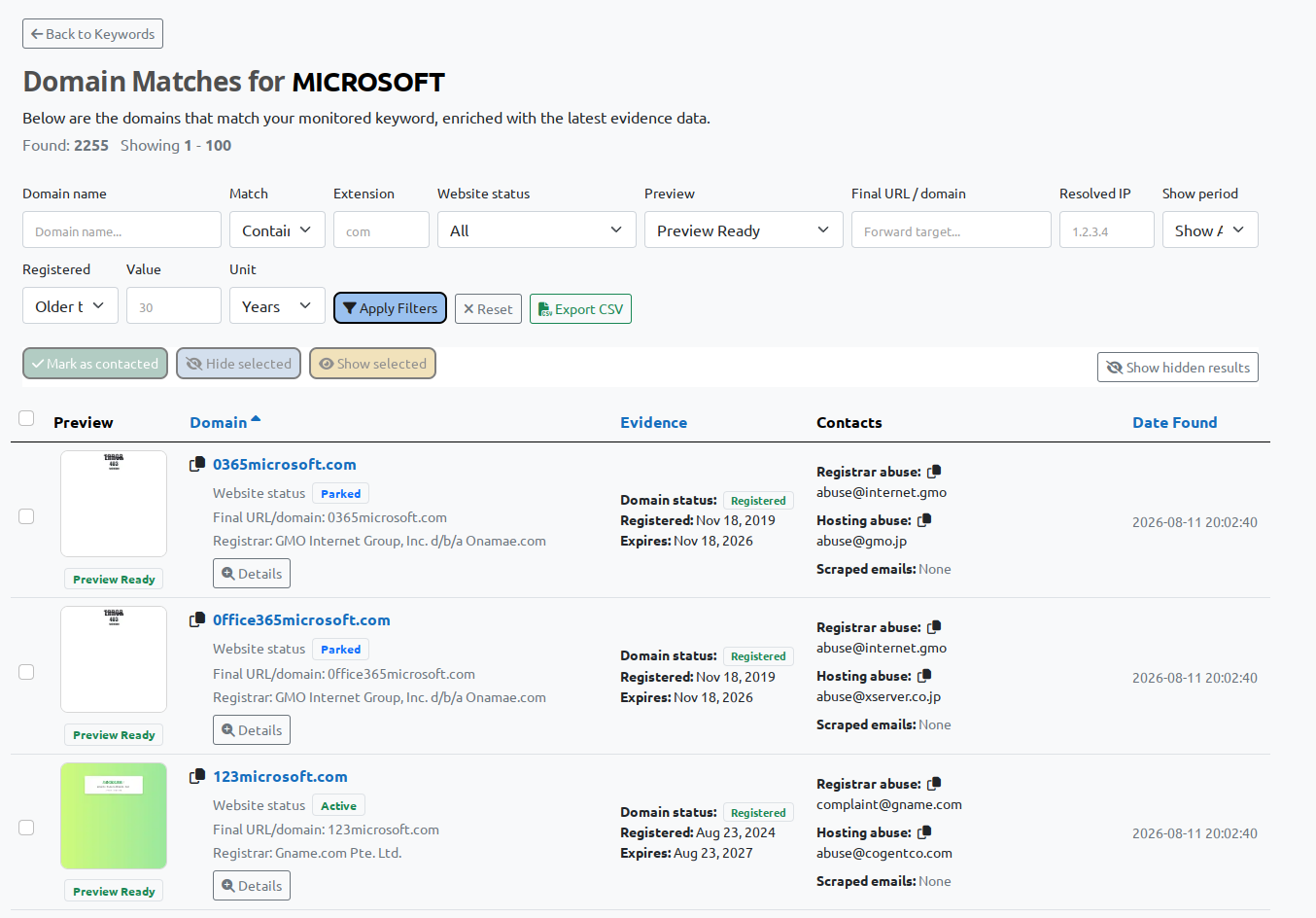Copy registrar abuse email abuse@internet.gmo for 0365microsoft.com
Viewport: 1316px width, 918px height.
pos(934,472)
